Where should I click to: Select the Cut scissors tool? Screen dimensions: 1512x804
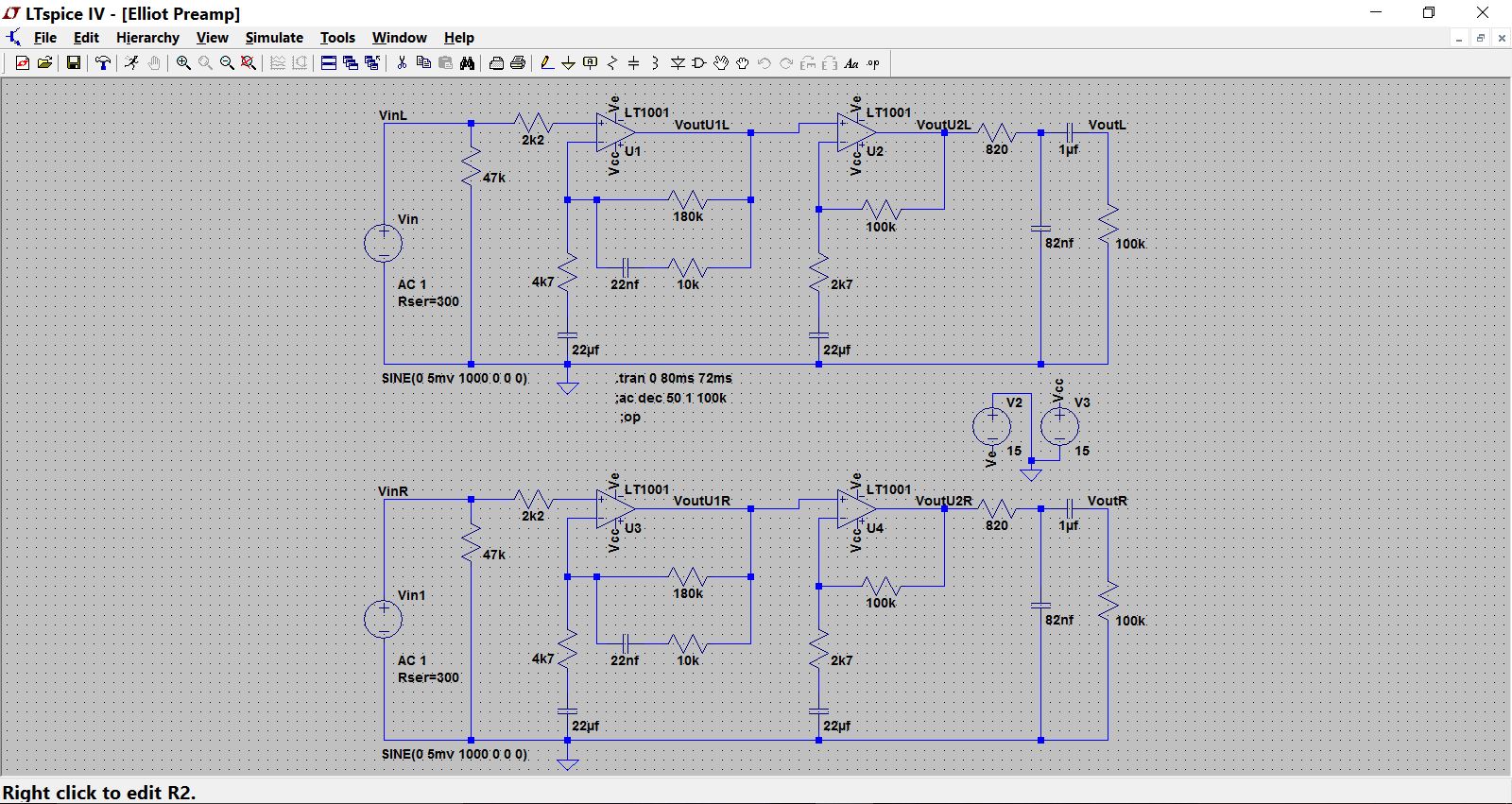coord(402,63)
